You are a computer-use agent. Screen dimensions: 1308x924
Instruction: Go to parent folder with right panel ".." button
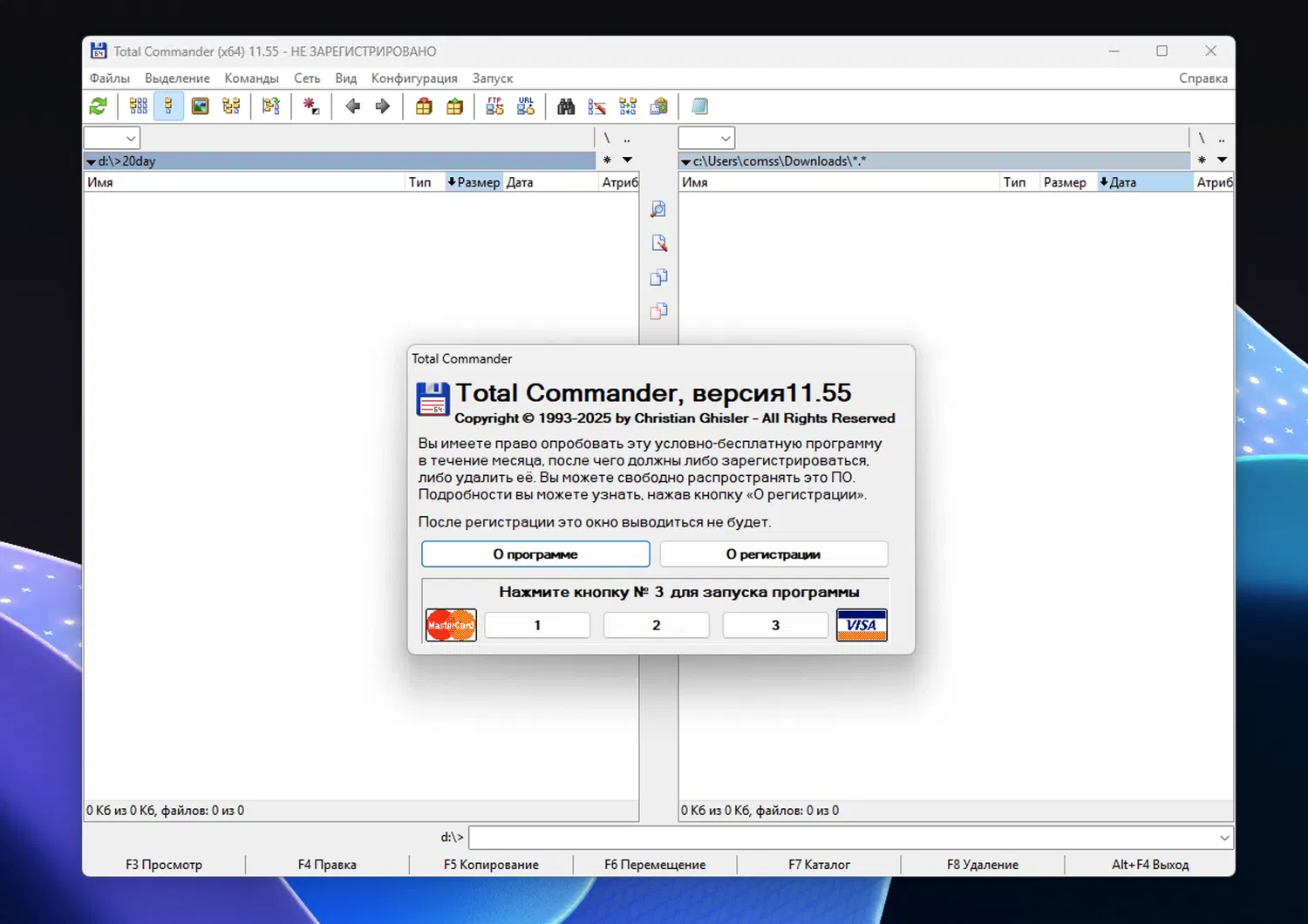tap(1222, 138)
